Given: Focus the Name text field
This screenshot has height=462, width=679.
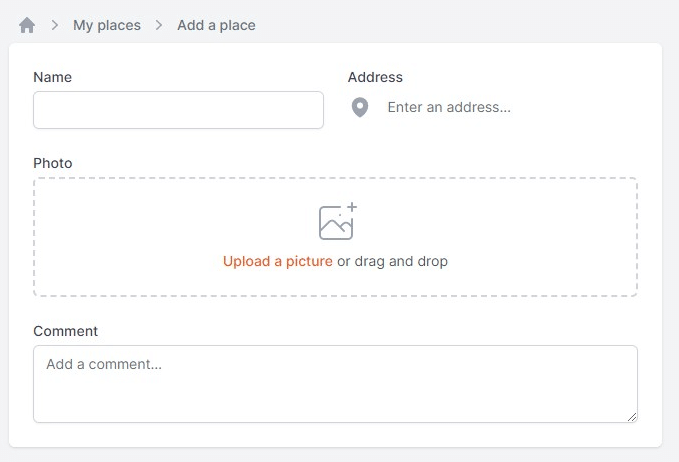Looking at the screenshot, I should [178, 110].
